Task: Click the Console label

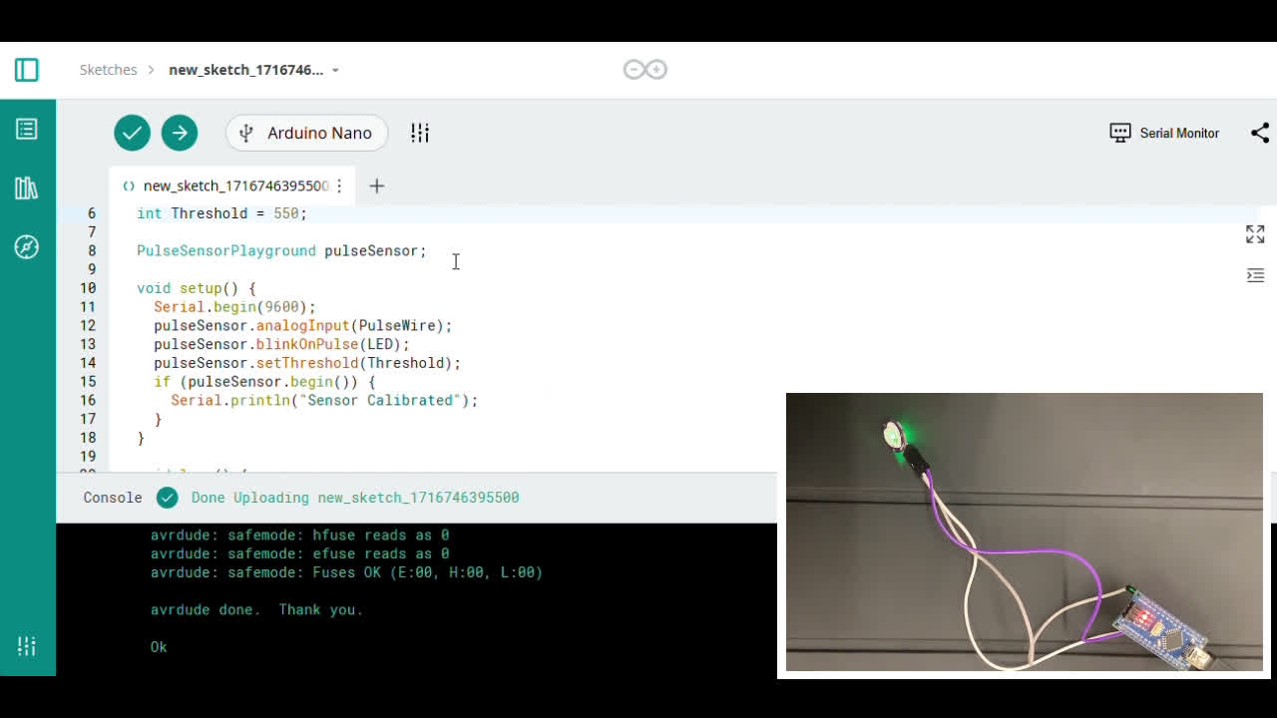Action: [112, 498]
